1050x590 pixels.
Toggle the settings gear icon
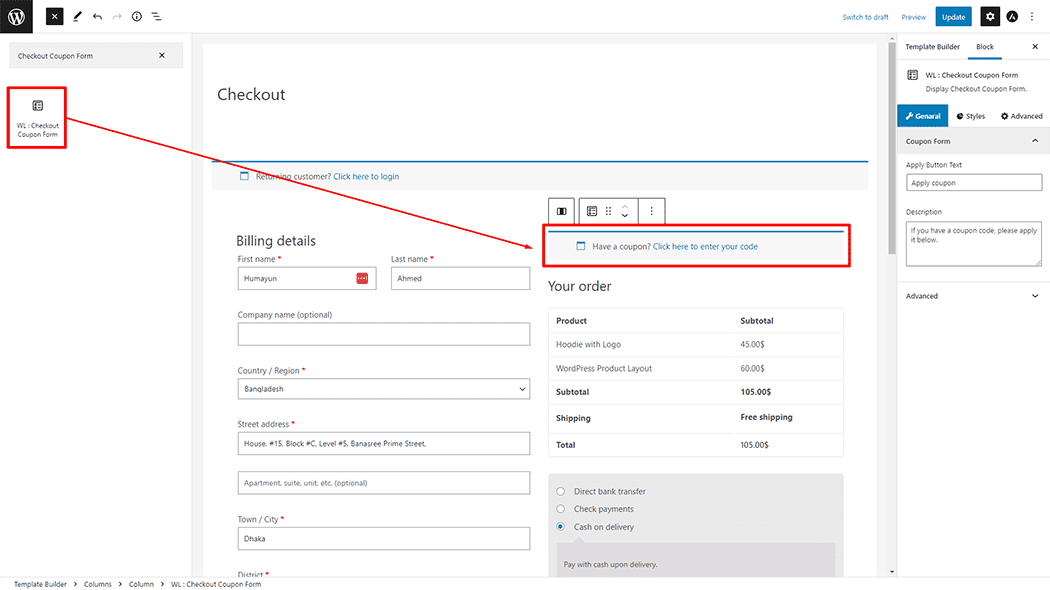pos(989,17)
